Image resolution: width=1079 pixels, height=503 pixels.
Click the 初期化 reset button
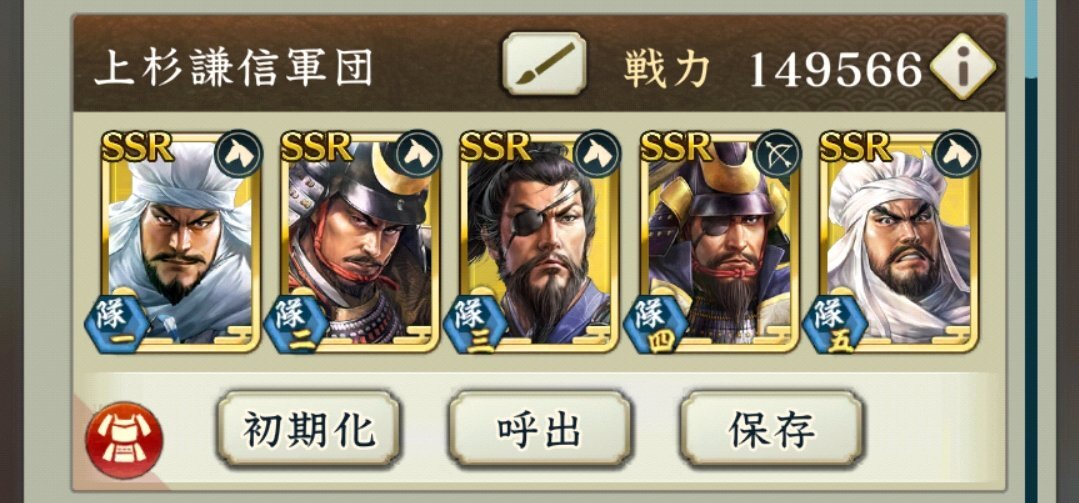[x=308, y=430]
